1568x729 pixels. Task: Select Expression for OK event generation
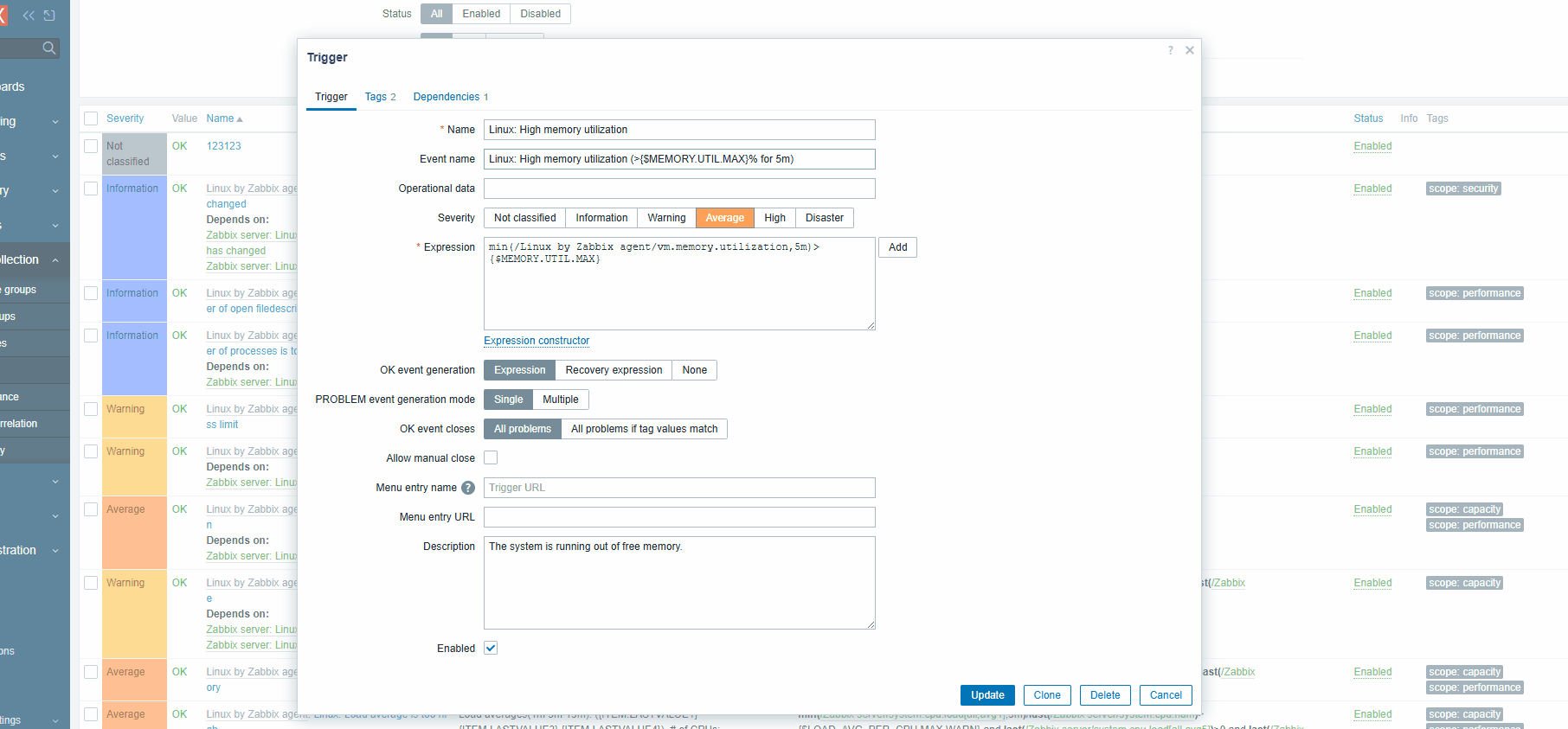519,370
